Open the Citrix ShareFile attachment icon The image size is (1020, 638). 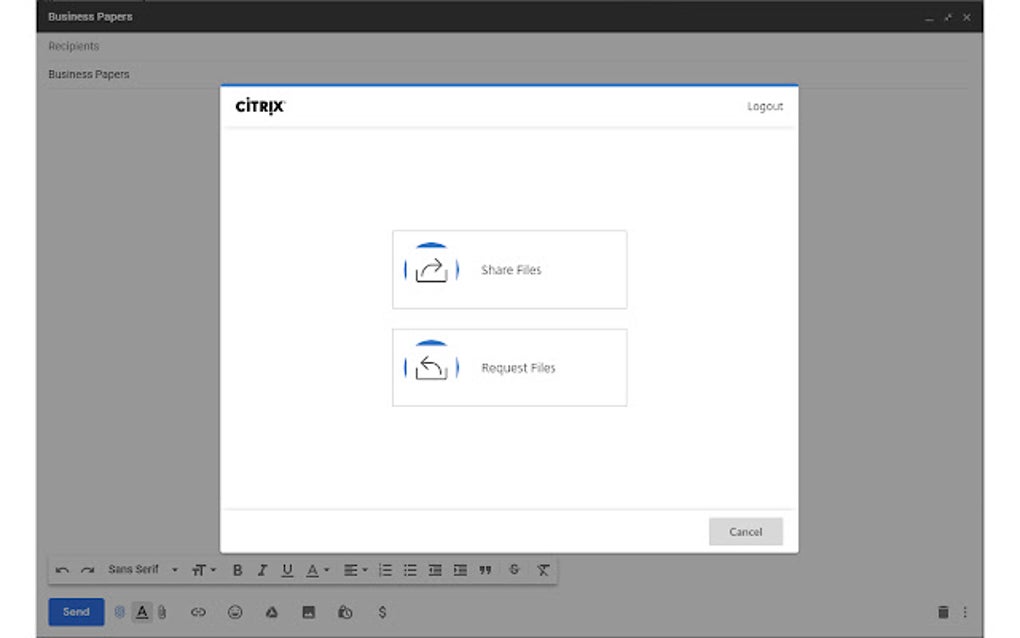point(120,612)
